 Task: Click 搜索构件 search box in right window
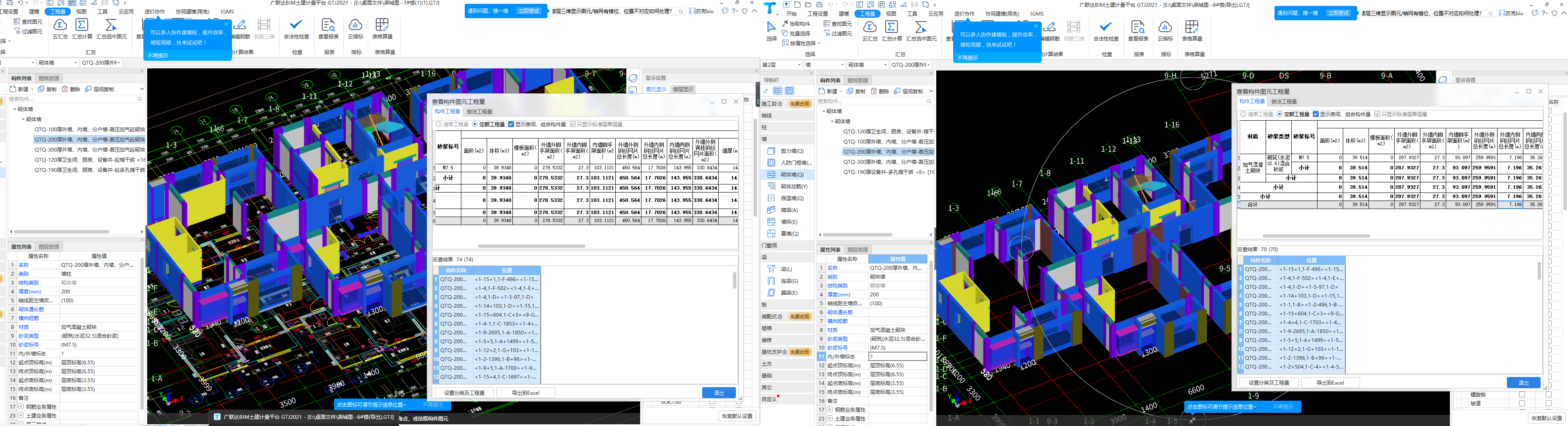coord(875,101)
